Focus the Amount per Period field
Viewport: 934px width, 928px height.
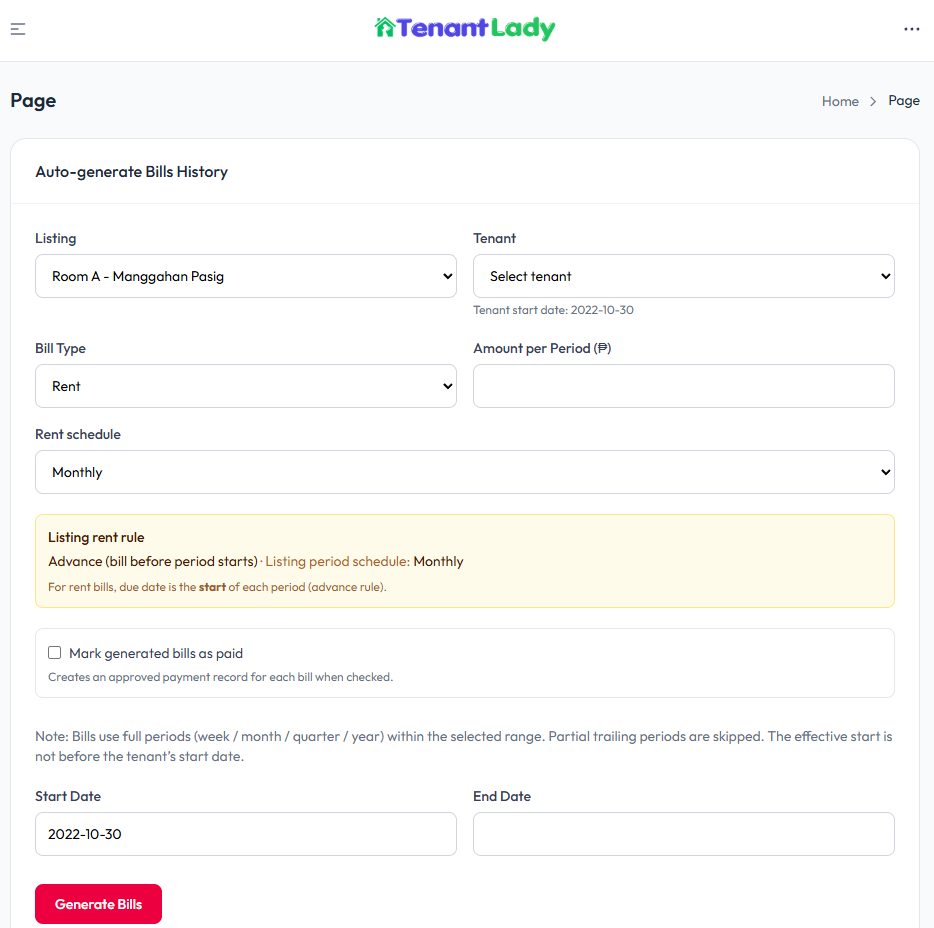683,386
